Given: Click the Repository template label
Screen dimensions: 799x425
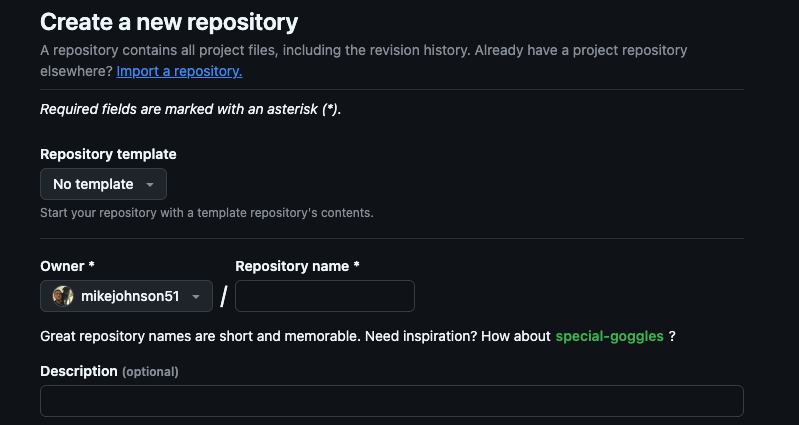Looking at the screenshot, I should (109, 154).
